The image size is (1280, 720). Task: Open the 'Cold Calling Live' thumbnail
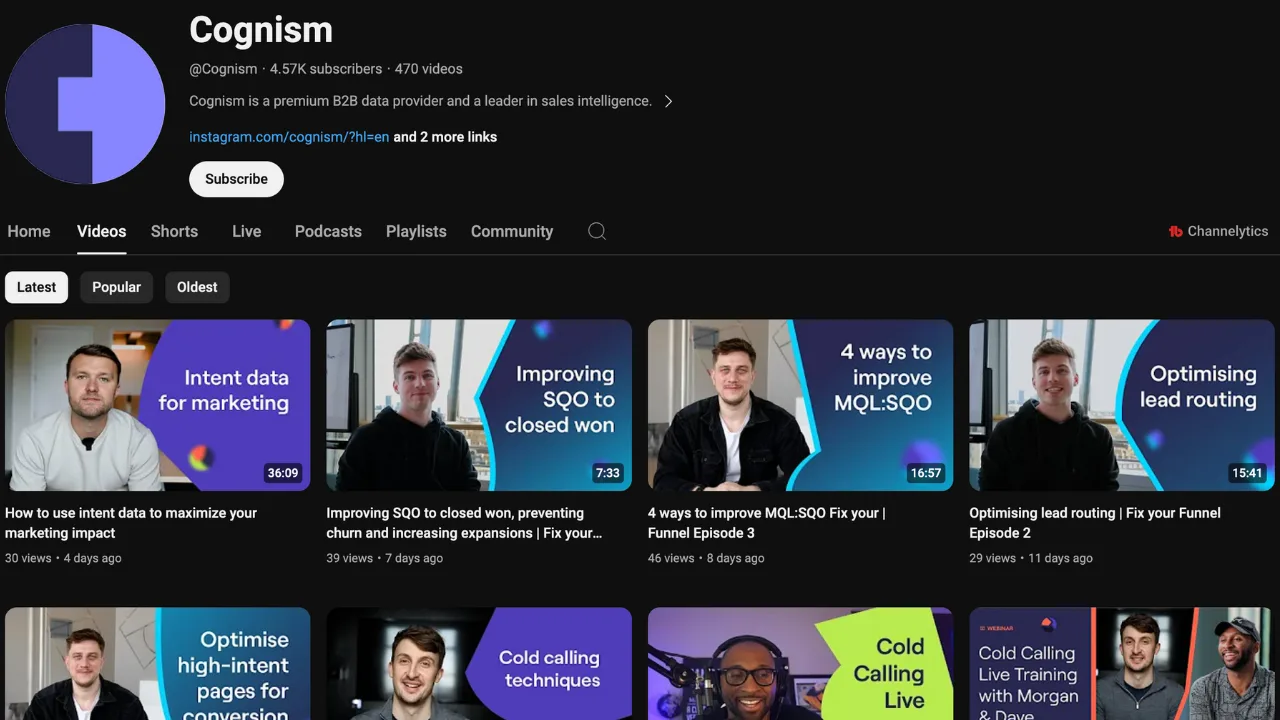click(x=801, y=664)
